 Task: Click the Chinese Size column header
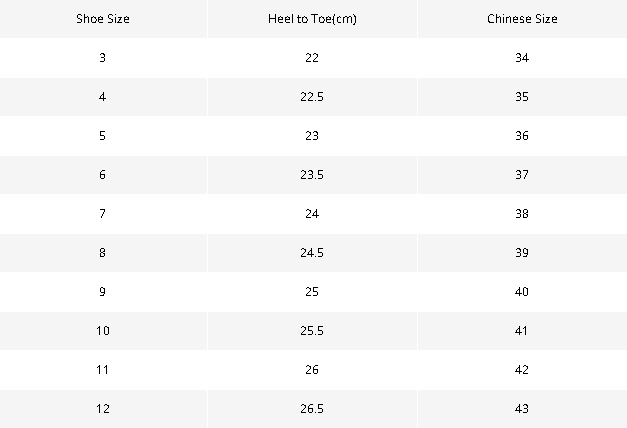click(522, 19)
